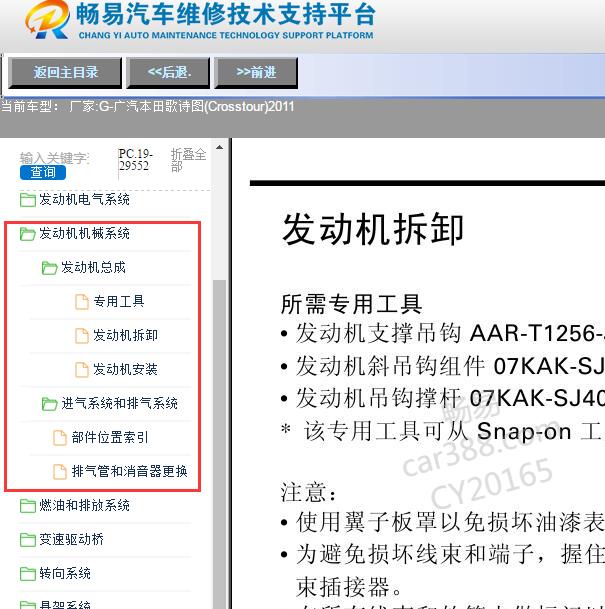The image size is (605, 609).
Task: Click the 注意 note heading
Action: click(309, 492)
